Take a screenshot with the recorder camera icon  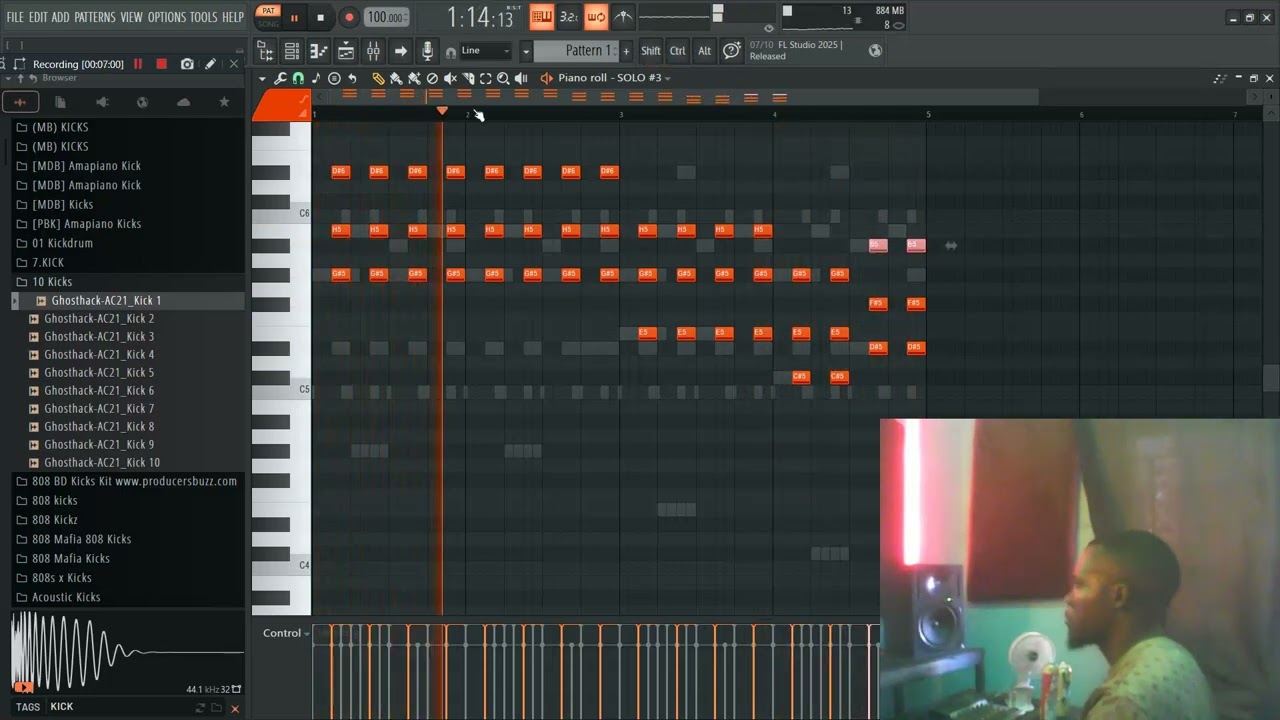click(x=187, y=64)
